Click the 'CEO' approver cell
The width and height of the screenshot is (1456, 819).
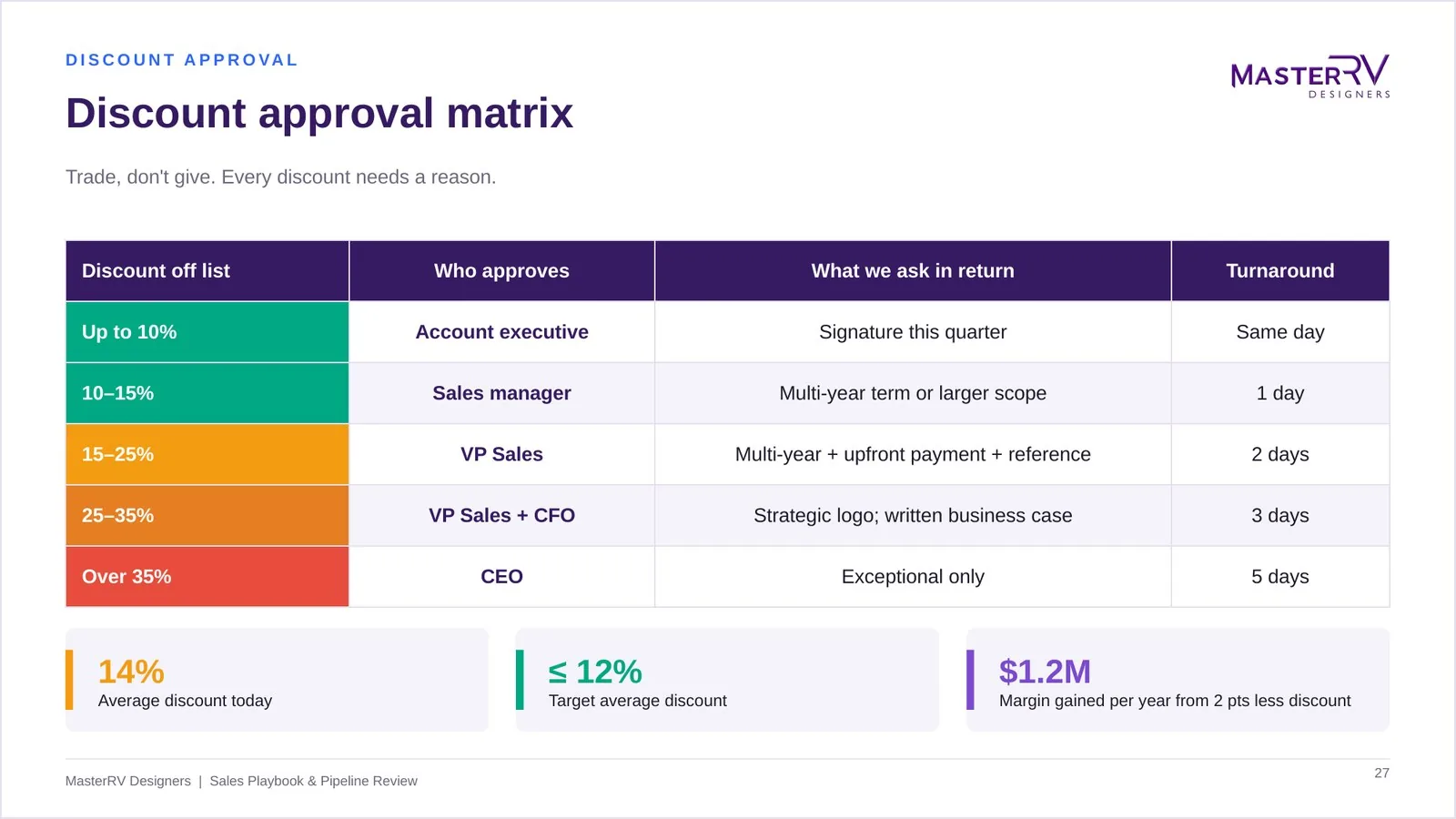tap(501, 576)
